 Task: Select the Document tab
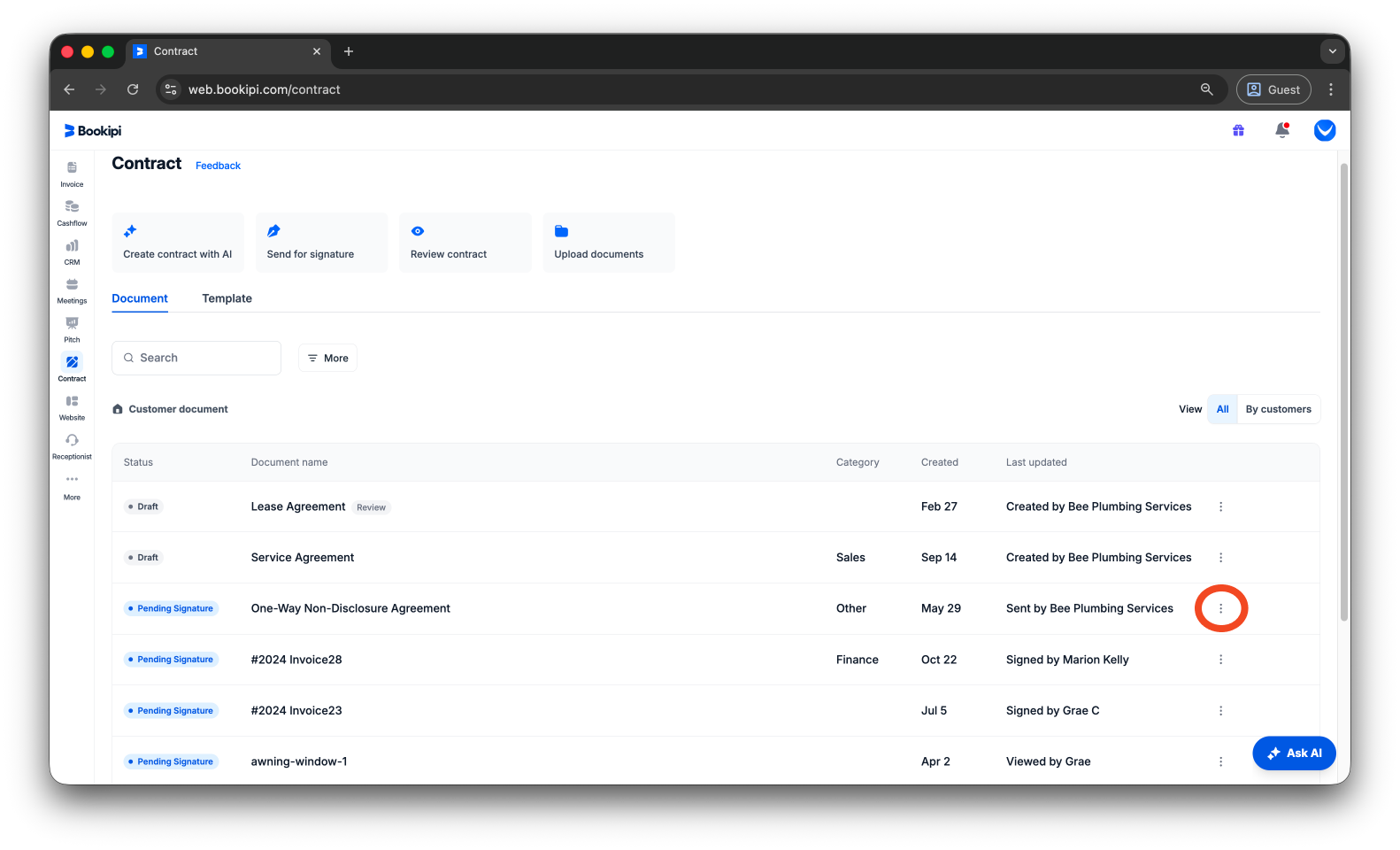pos(140,298)
